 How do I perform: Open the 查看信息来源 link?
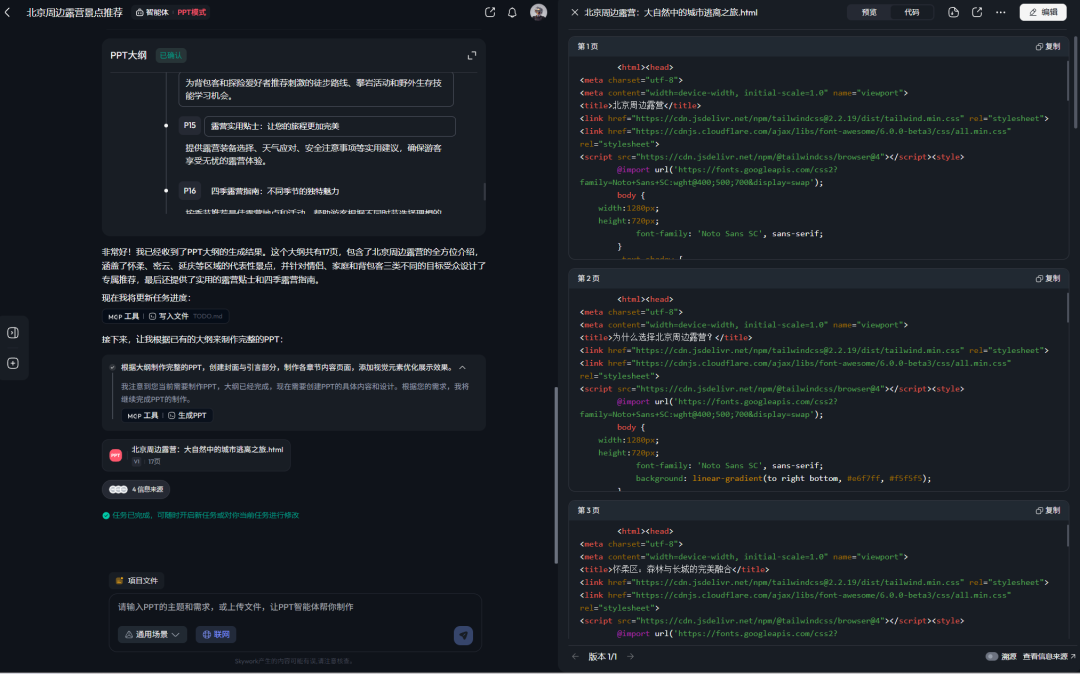point(1049,657)
